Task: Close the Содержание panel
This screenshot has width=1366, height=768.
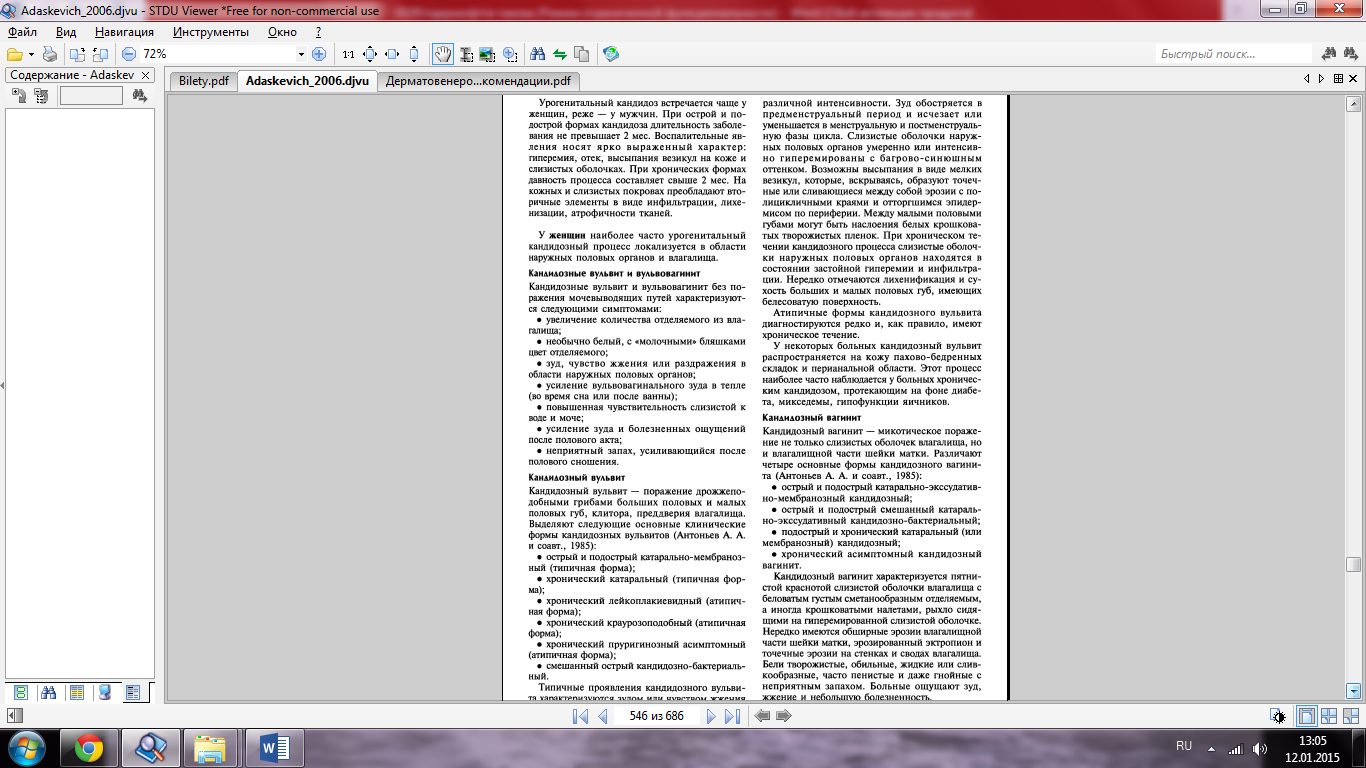Action: click(145, 75)
